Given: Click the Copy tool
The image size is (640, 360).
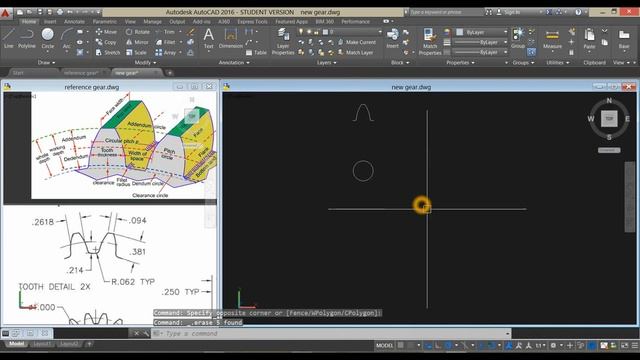Looking at the screenshot, I should coord(106,42).
